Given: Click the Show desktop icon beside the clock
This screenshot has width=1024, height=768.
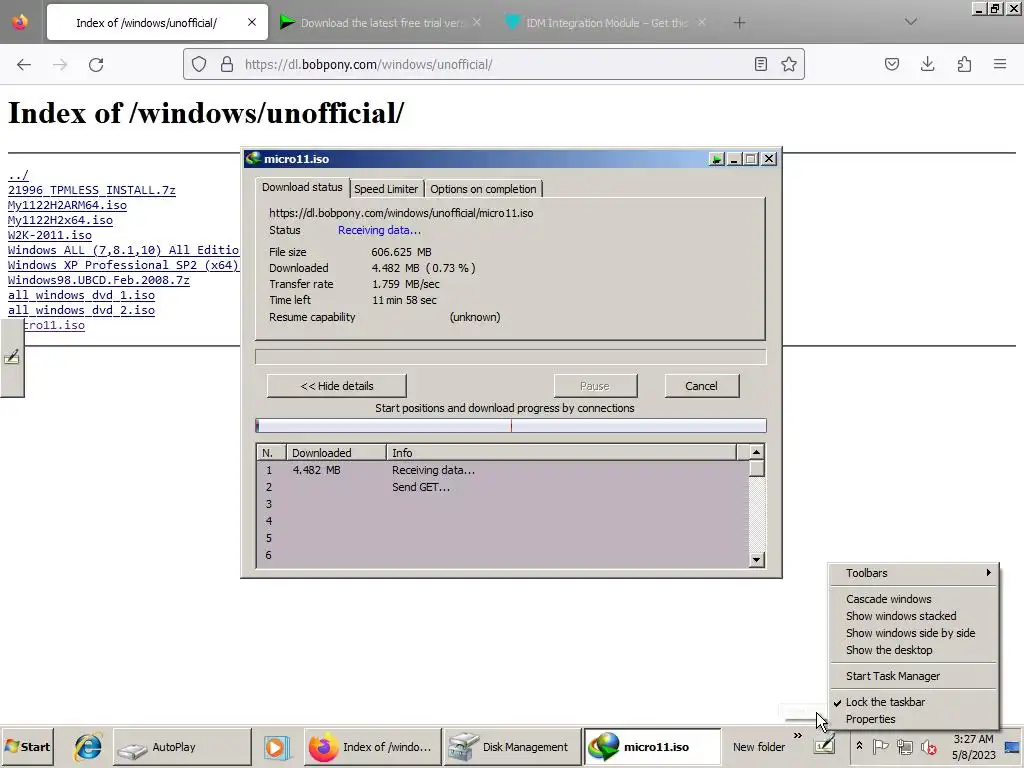Looking at the screenshot, I should 1012,747.
